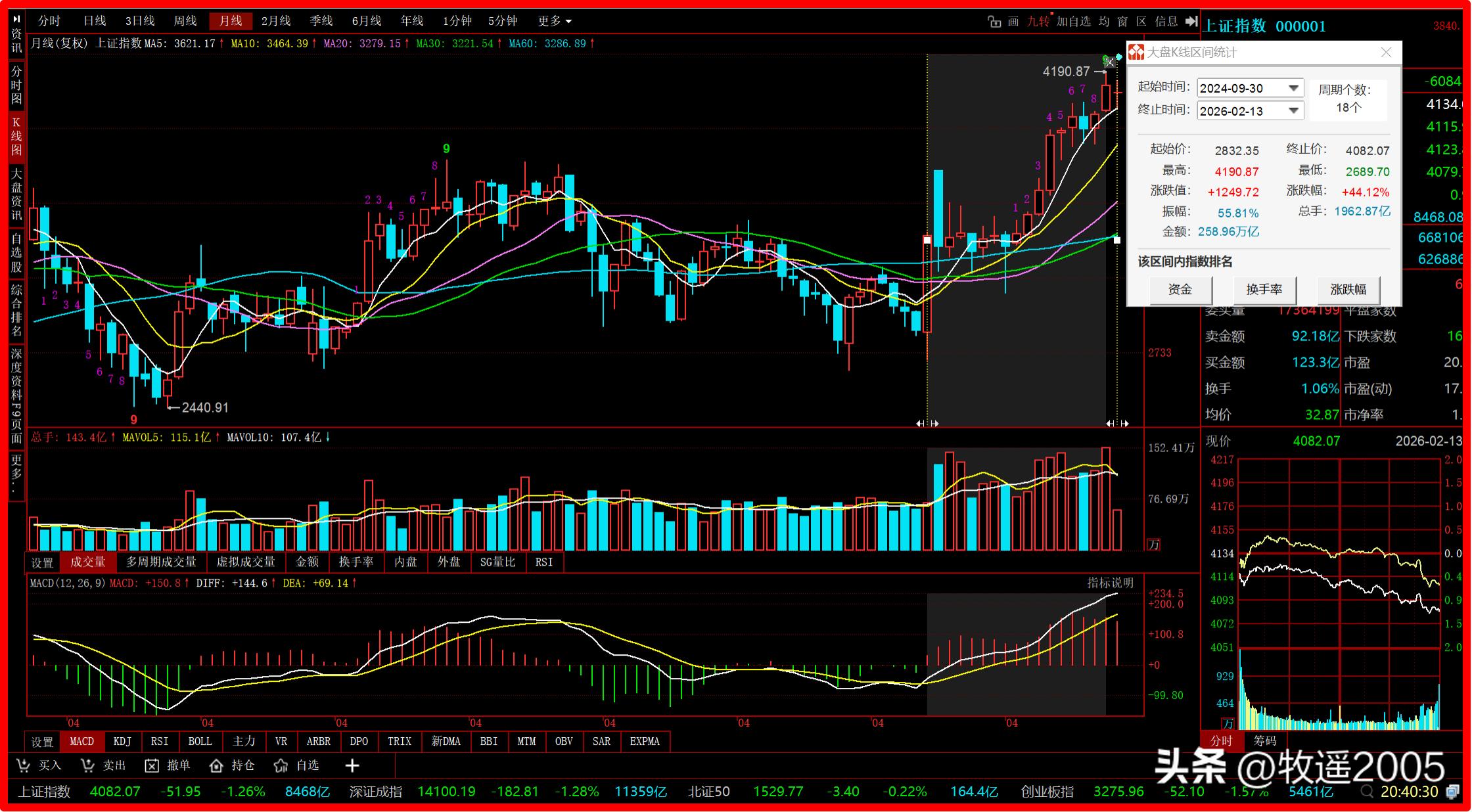The image size is (1472, 812).
Task: Click the 买入 buy cart icon
Action: [x=24, y=765]
